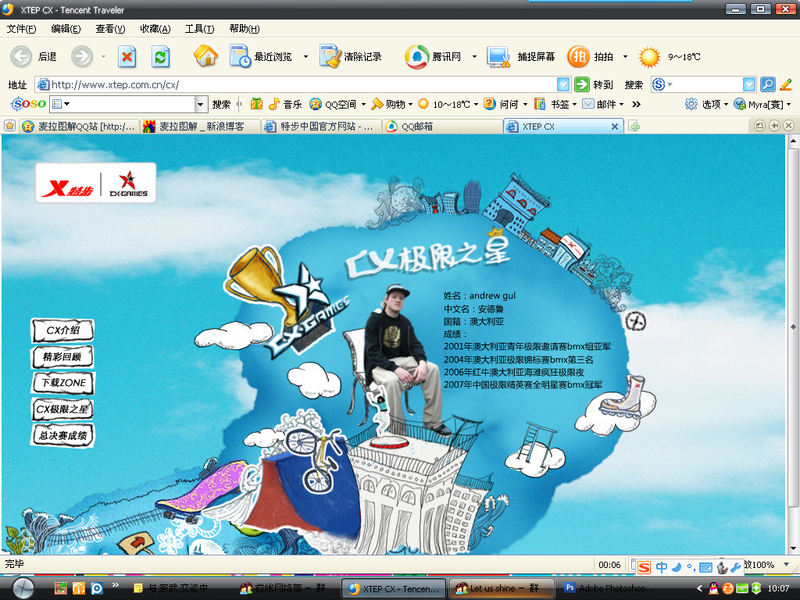Image resolution: width=800 pixels, height=600 pixels.
Task: Click the XTEP CX-GAMES logo
Action: 95,183
